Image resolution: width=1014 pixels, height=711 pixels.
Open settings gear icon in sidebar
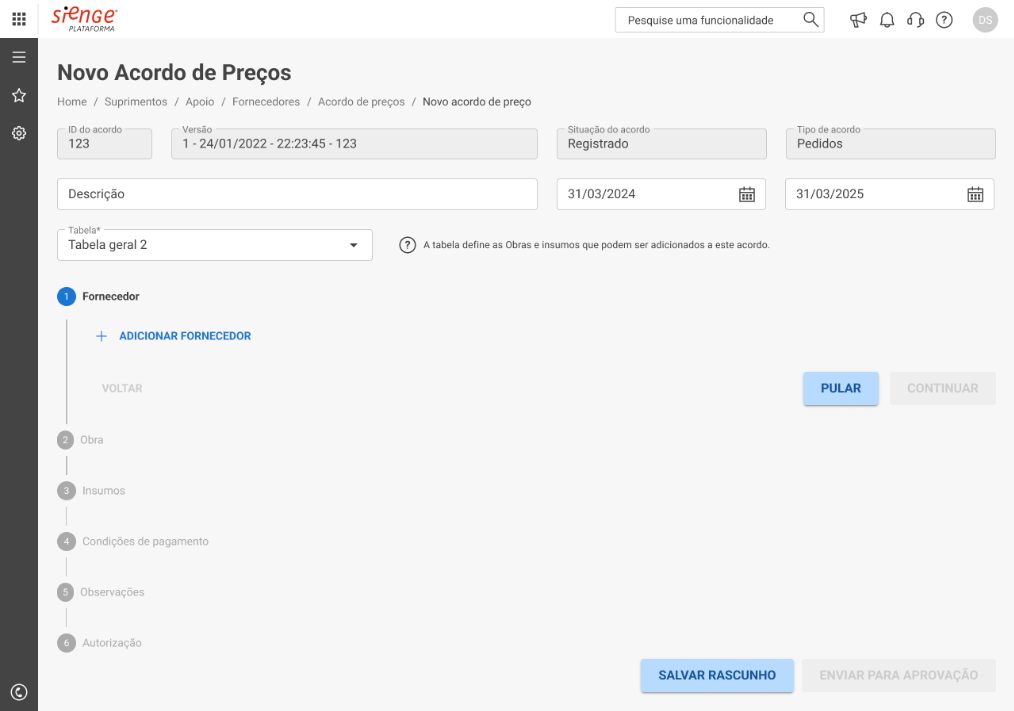coord(19,133)
